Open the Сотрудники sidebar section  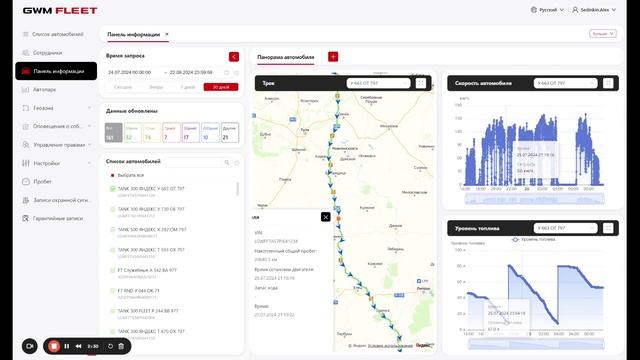43,53
